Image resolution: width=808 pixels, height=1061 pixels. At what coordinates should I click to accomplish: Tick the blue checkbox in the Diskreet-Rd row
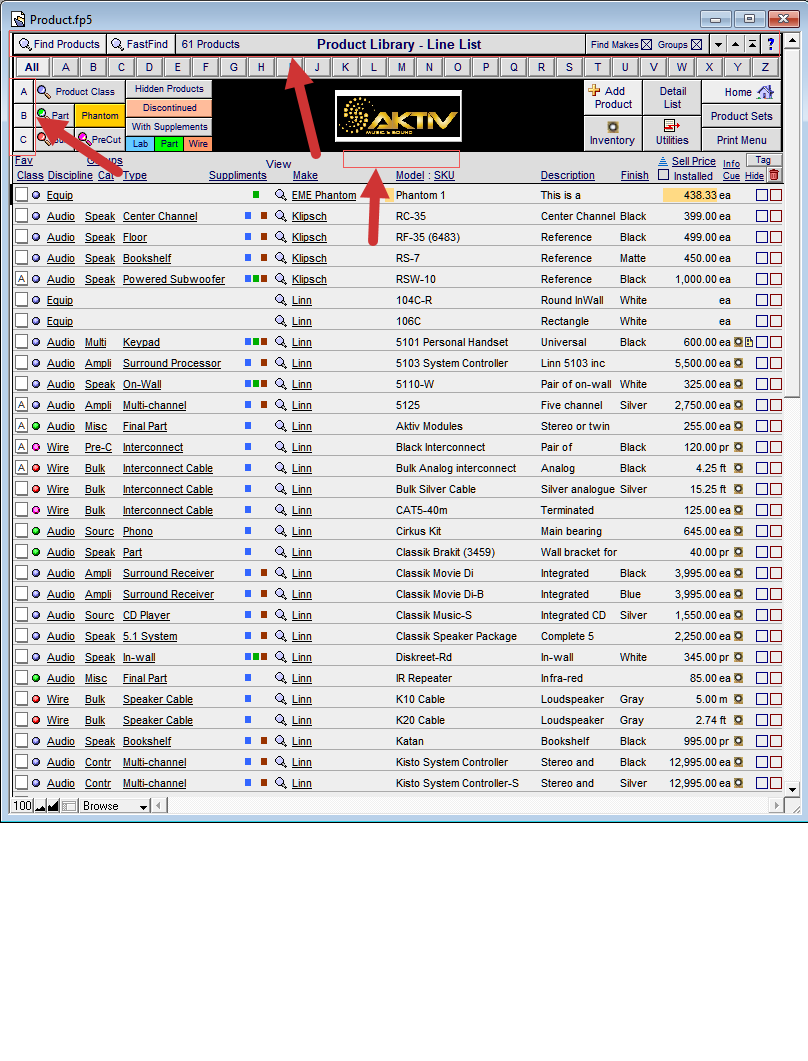(x=762, y=657)
